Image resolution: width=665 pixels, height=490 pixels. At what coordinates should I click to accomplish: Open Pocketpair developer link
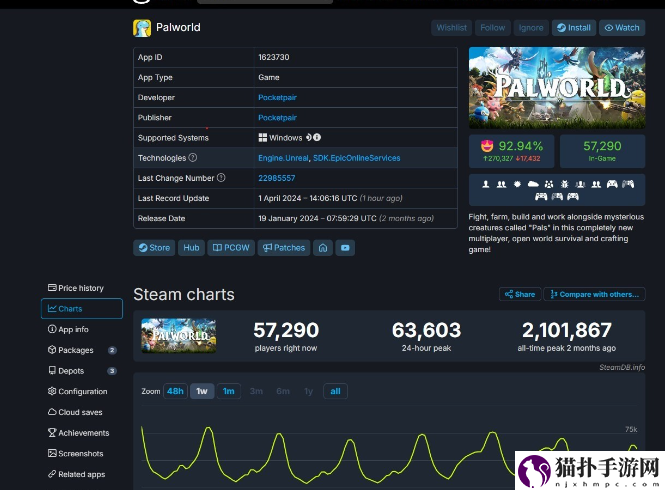click(277, 98)
